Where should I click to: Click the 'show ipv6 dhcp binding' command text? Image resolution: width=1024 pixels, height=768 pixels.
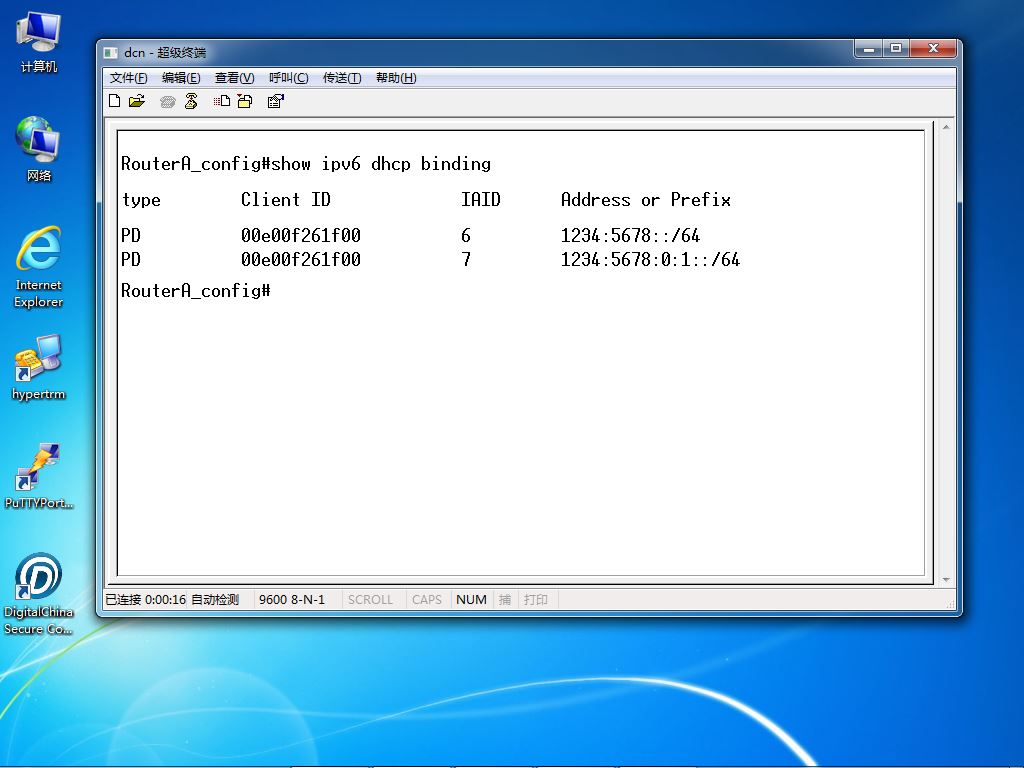[381, 164]
